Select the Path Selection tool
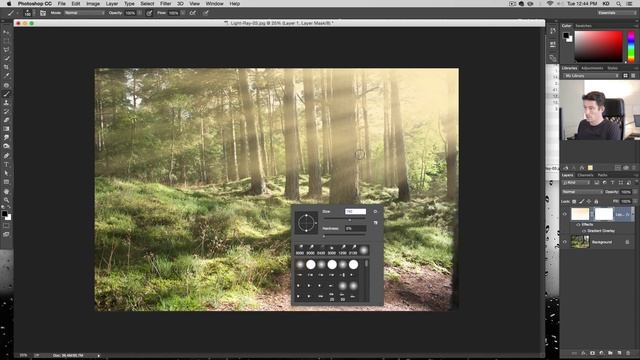This screenshot has height=360, width=640. tap(6, 173)
